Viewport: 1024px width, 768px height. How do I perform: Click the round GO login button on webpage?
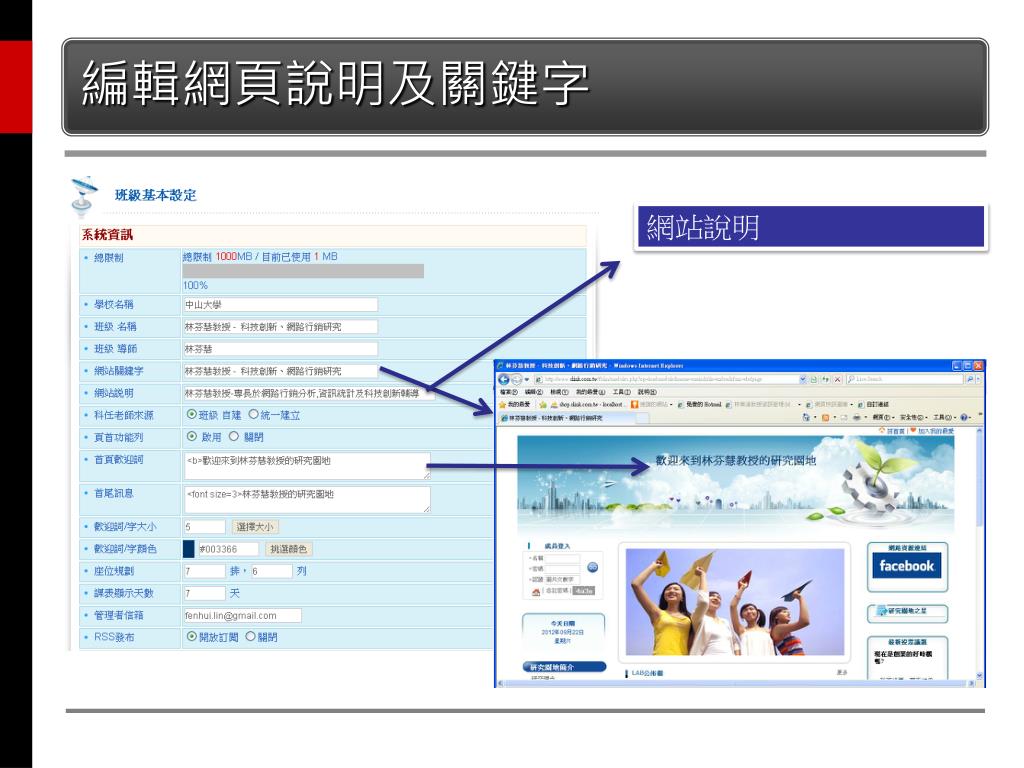tap(593, 568)
